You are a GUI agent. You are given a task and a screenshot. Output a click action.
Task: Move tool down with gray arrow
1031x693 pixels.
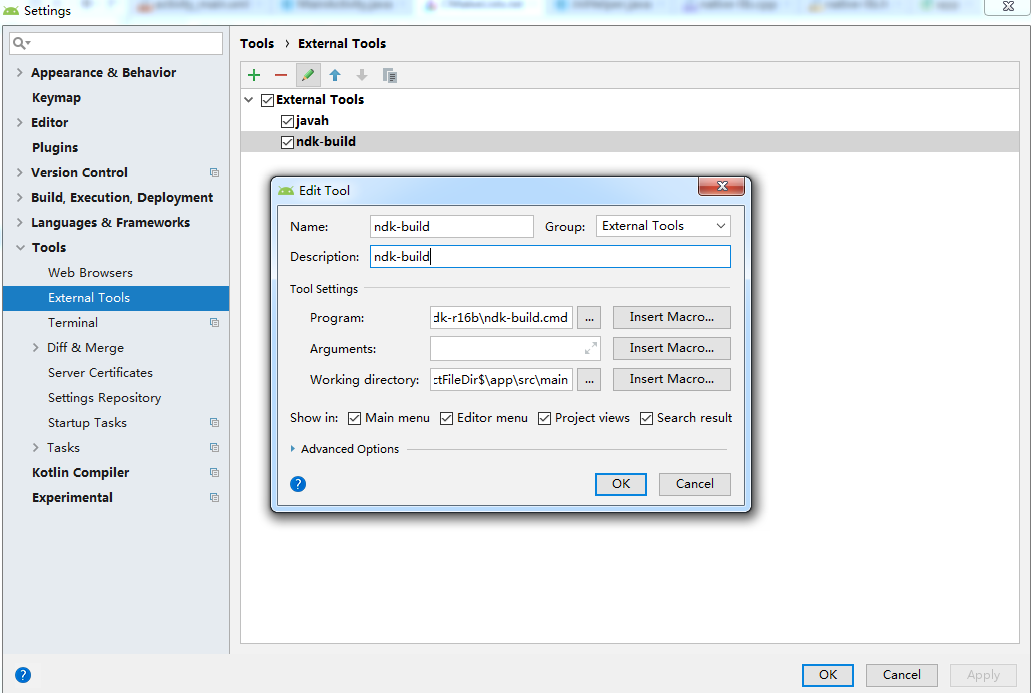pos(362,75)
